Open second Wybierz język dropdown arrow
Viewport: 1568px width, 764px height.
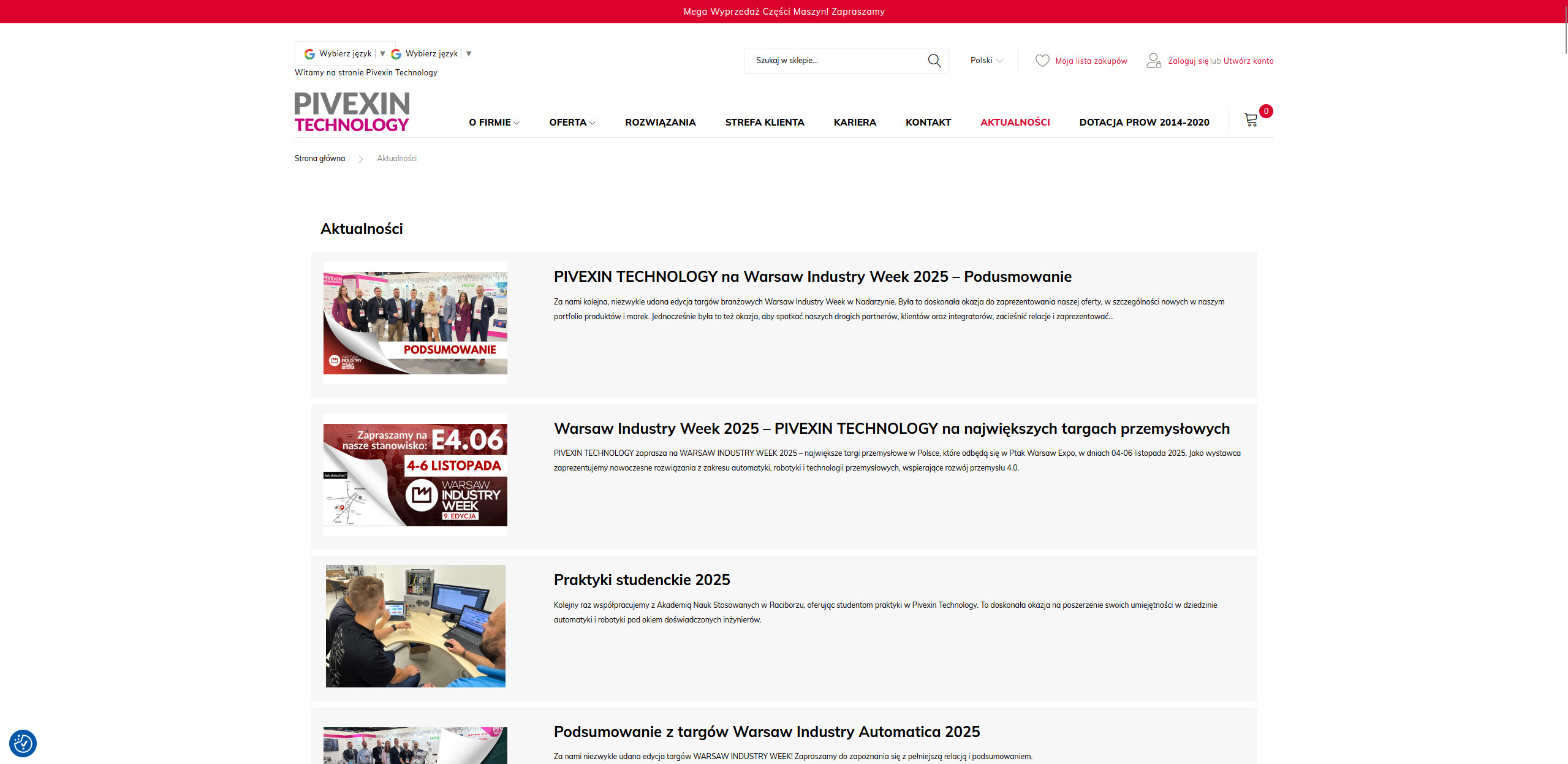point(469,54)
